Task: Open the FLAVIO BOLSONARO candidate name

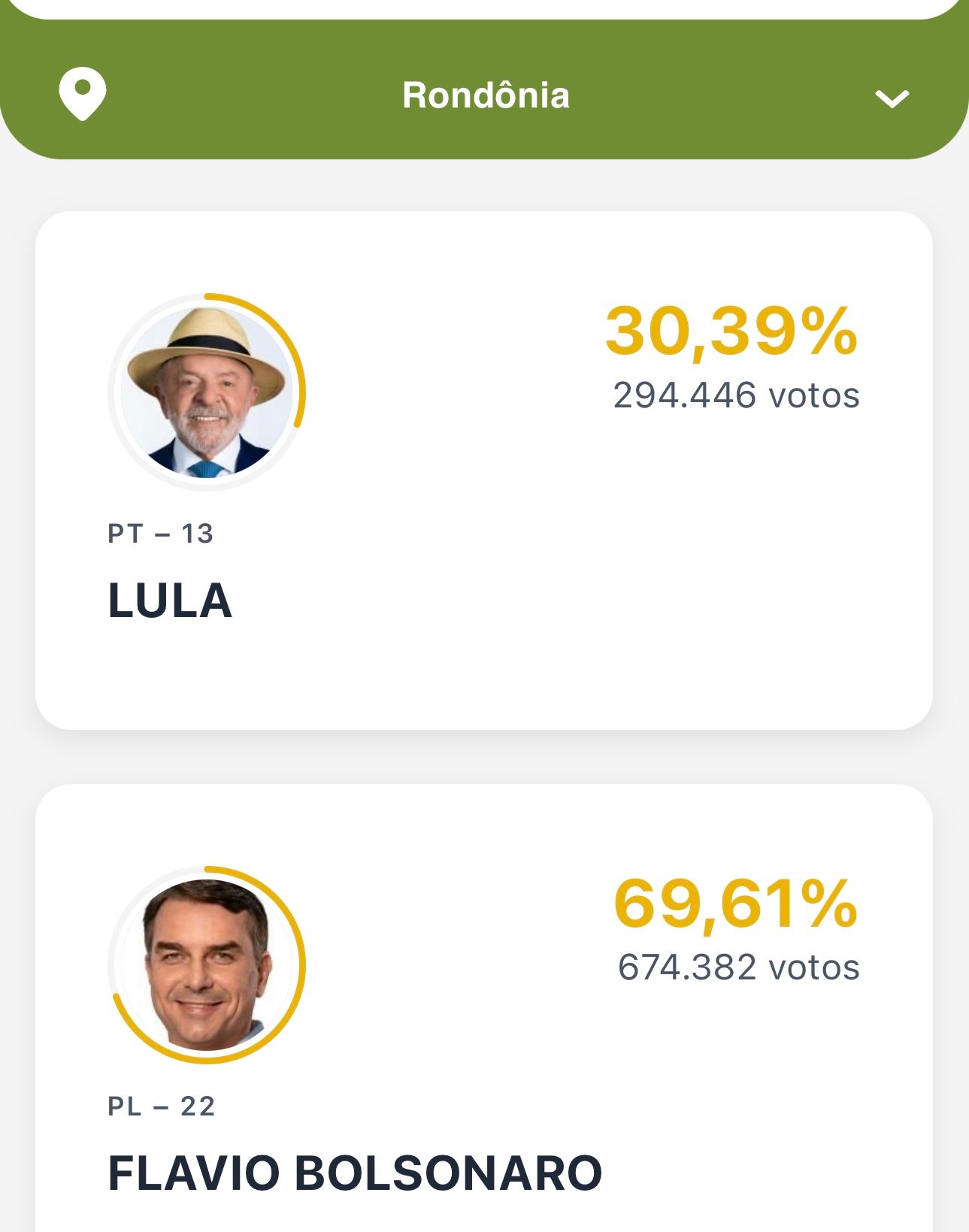Action: 355,1173
